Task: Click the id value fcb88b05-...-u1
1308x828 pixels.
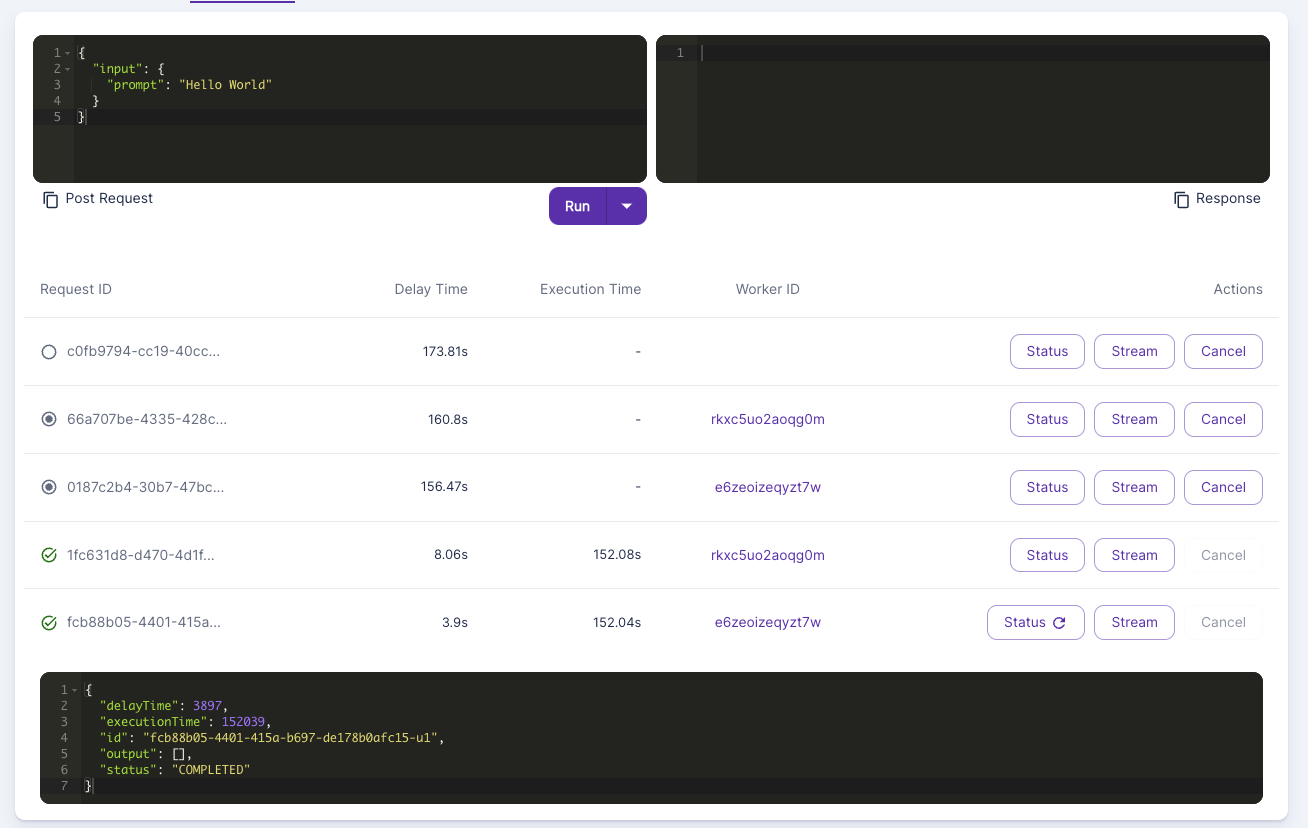Action: click(292, 738)
